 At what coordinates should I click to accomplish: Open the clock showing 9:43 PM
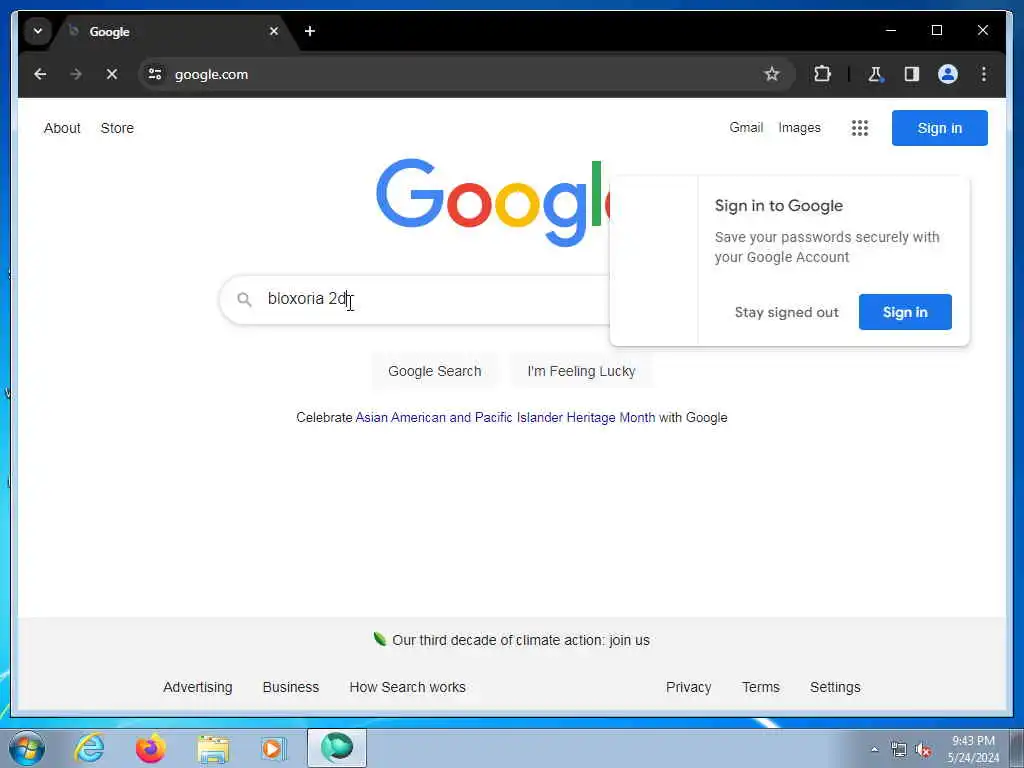(x=973, y=749)
